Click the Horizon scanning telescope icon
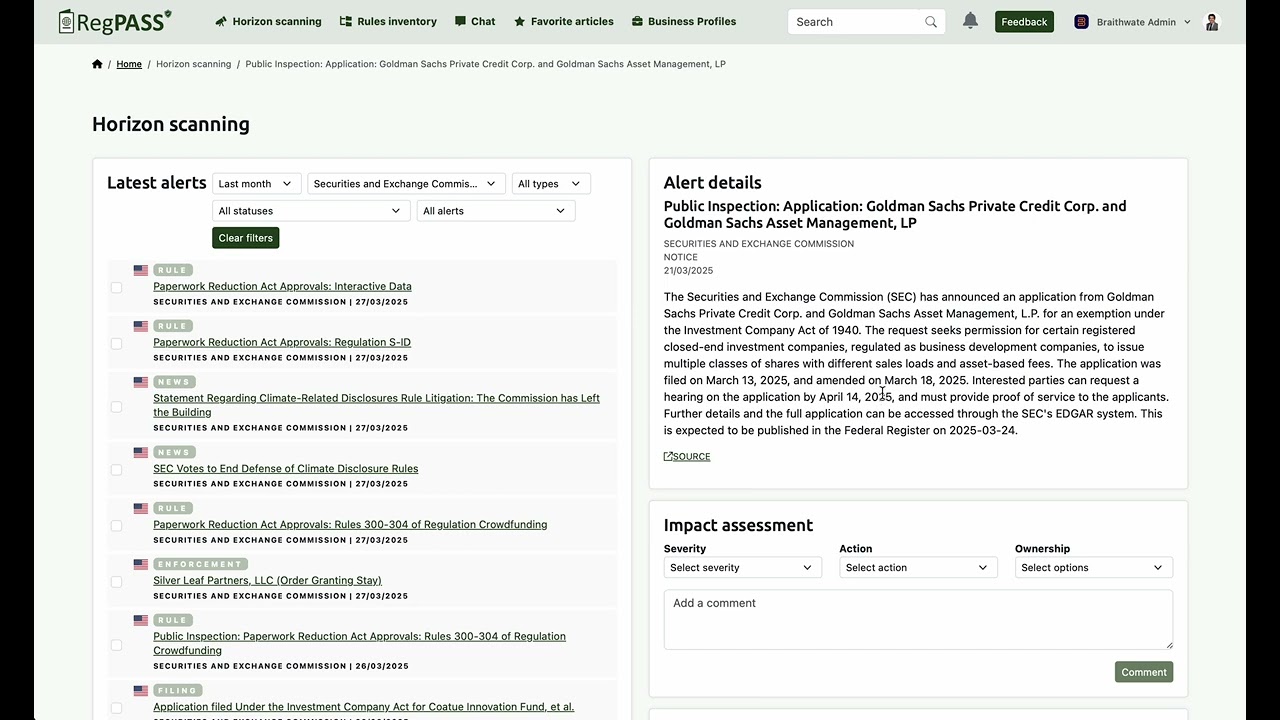This screenshot has height=720, width=1280. pyautogui.click(x=222, y=21)
